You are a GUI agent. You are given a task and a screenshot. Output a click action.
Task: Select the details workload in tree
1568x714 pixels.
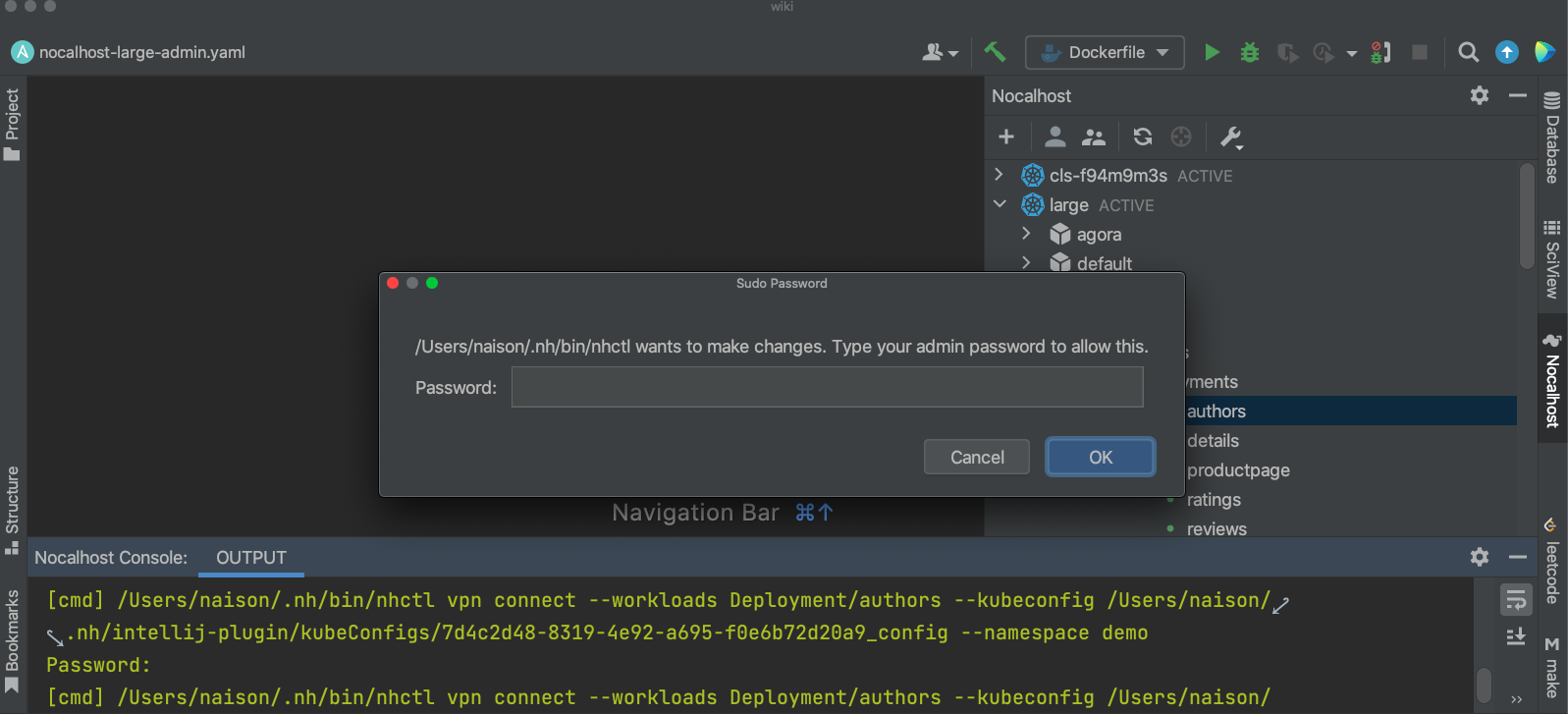click(x=1214, y=440)
